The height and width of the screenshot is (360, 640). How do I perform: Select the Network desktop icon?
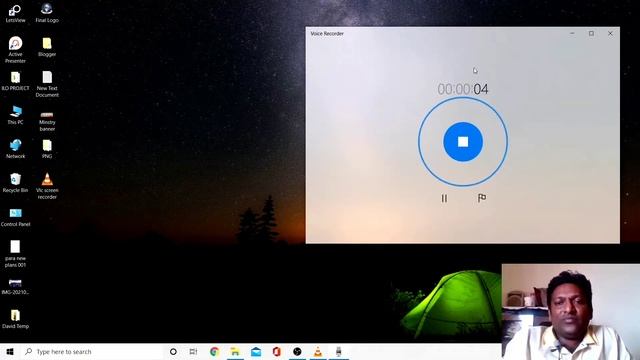(x=16, y=149)
